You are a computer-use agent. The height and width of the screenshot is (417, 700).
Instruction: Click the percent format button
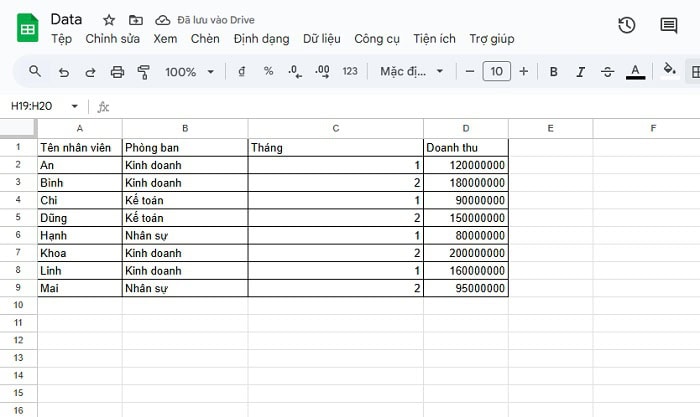pos(268,72)
